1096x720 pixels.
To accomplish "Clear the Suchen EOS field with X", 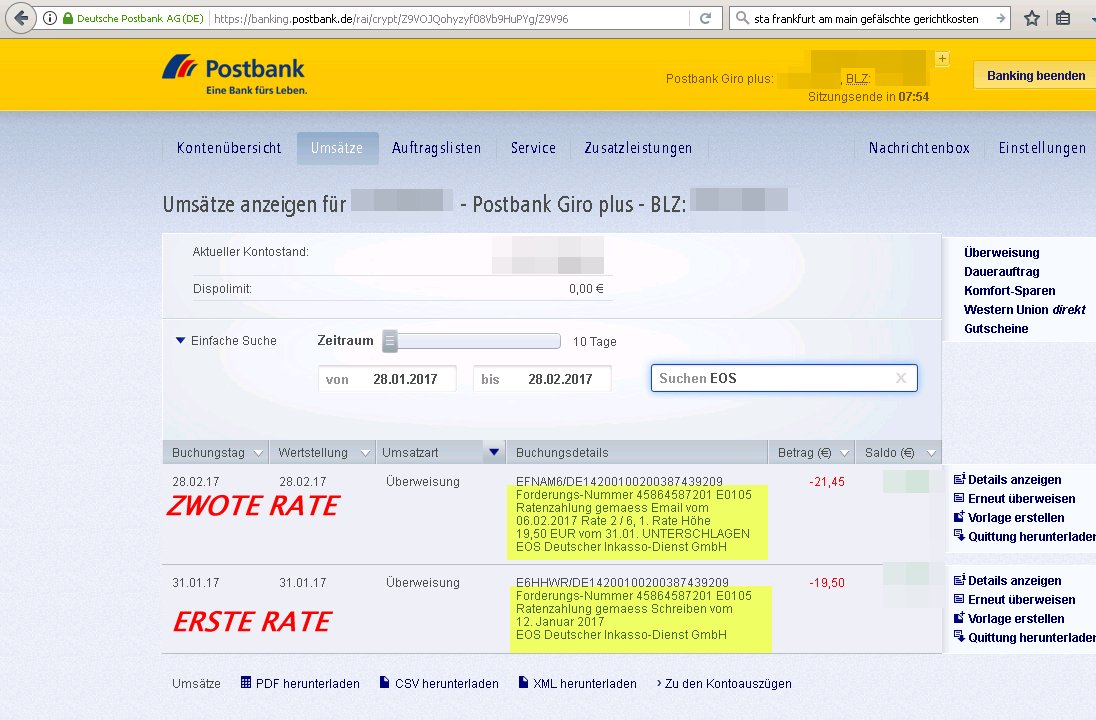I will [x=901, y=378].
